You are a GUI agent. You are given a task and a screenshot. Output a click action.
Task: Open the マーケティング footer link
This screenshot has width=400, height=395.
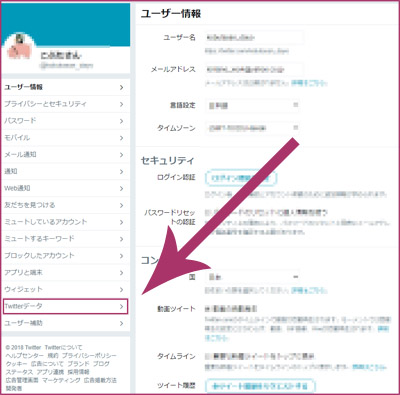(61, 380)
